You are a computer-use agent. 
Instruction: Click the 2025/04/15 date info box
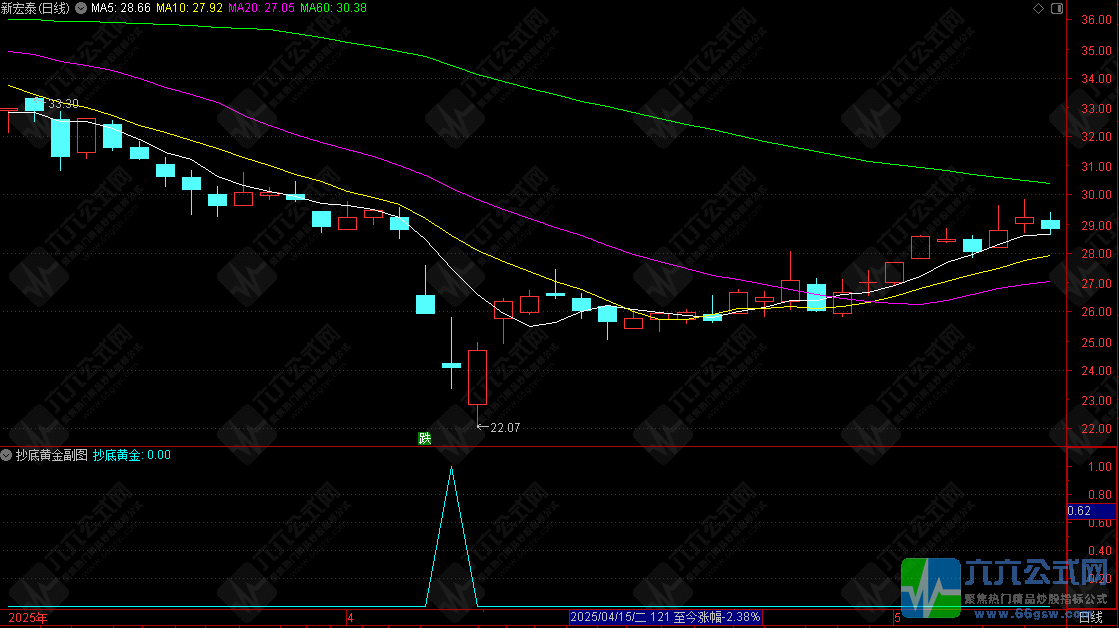pyautogui.click(x=666, y=617)
